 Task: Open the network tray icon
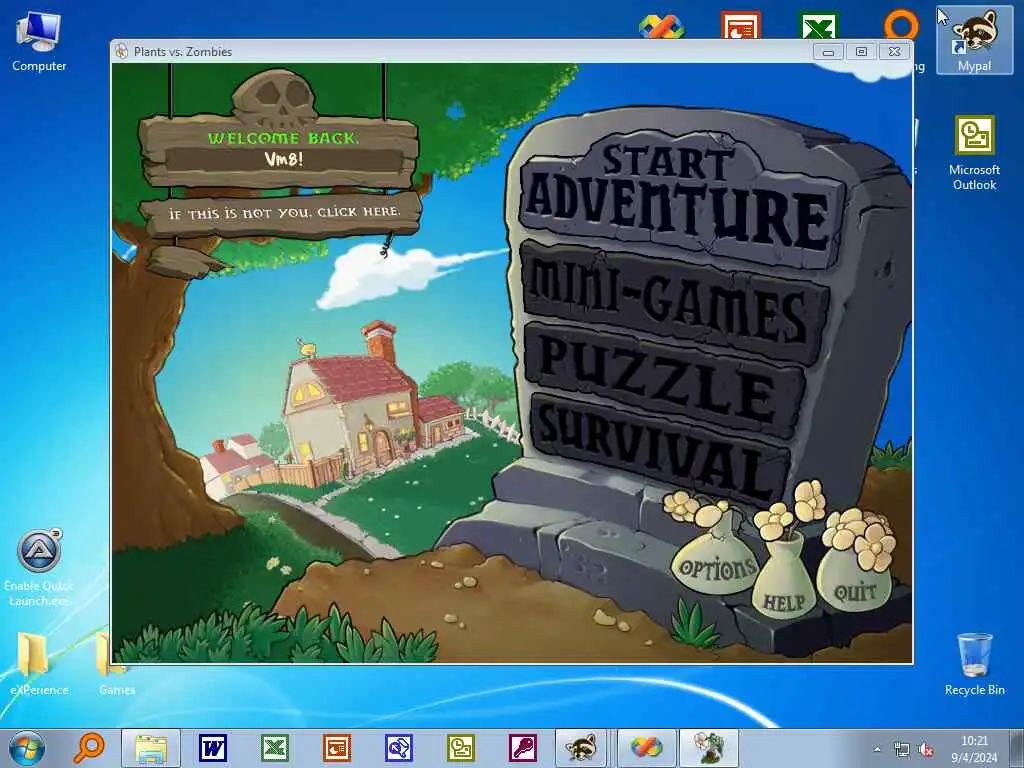point(902,749)
